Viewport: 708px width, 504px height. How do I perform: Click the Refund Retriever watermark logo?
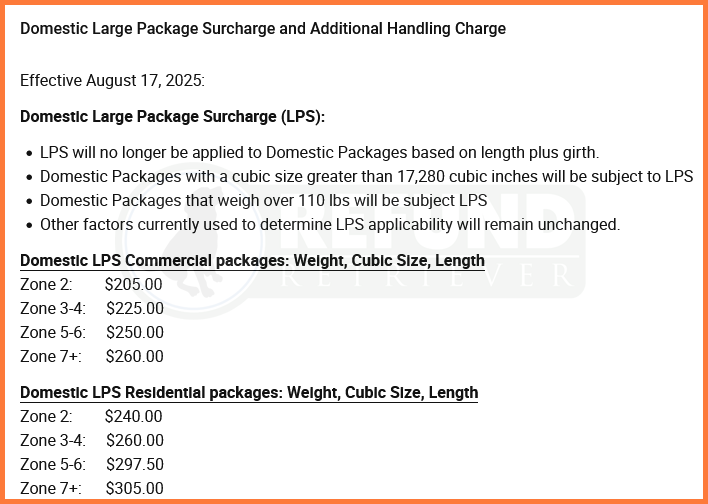pos(350,241)
